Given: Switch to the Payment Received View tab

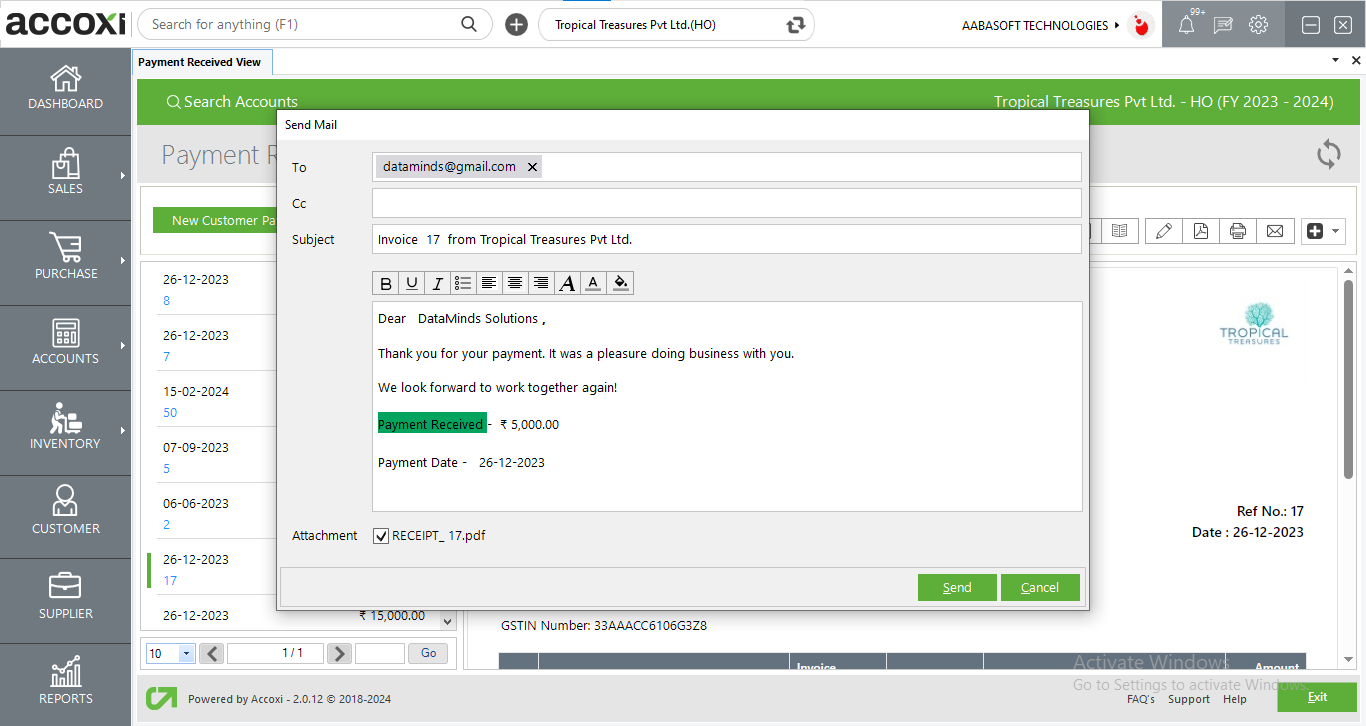Looking at the screenshot, I should (201, 61).
